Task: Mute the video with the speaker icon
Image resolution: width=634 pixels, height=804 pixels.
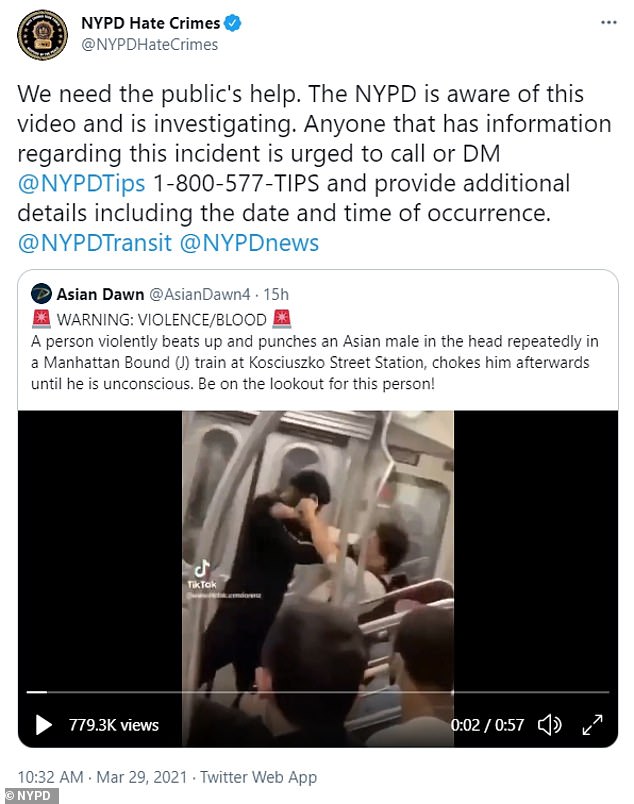Action: [549, 725]
